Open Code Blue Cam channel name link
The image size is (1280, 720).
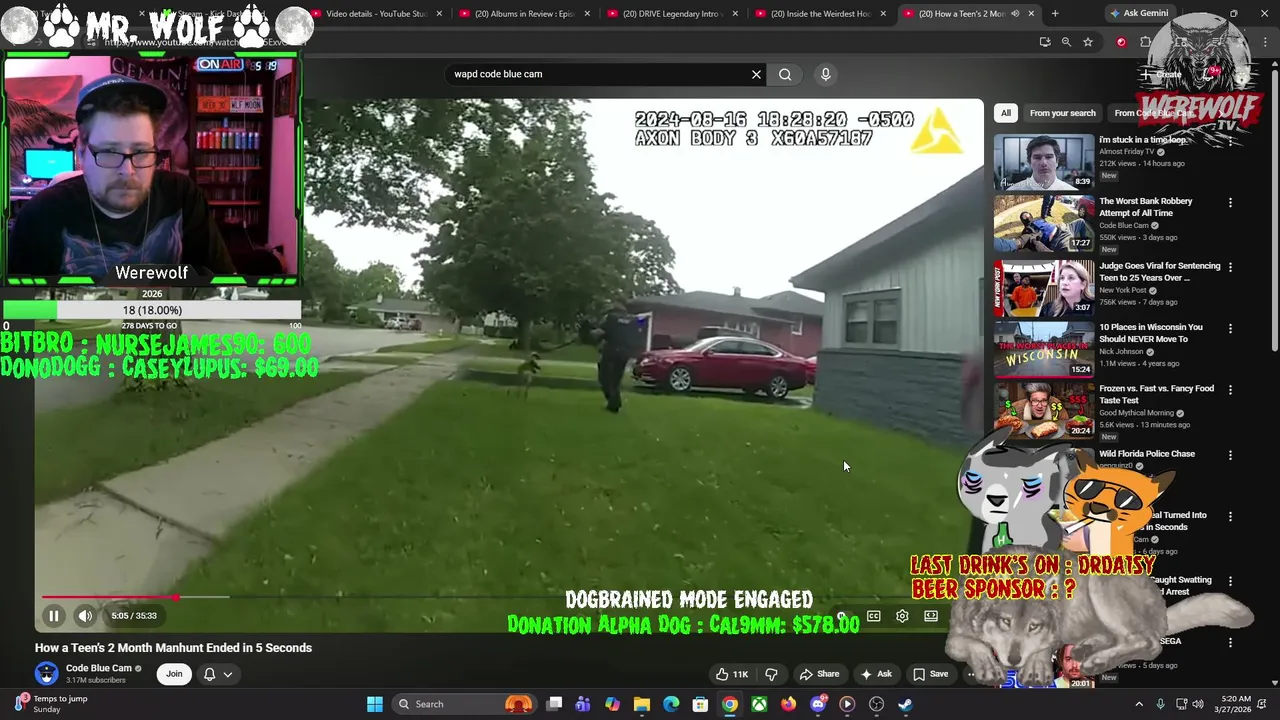(98, 668)
